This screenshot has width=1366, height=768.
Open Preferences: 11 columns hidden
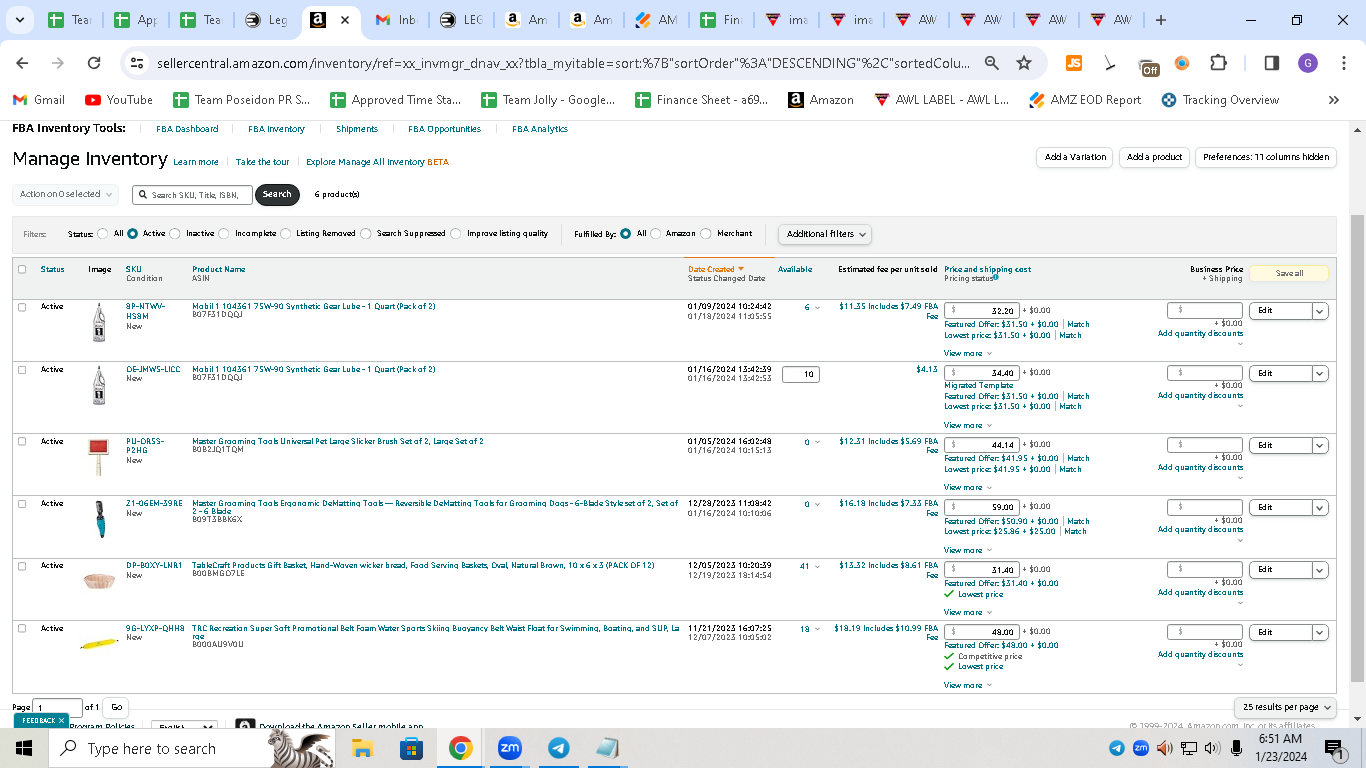pyautogui.click(x=1266, y=157)
